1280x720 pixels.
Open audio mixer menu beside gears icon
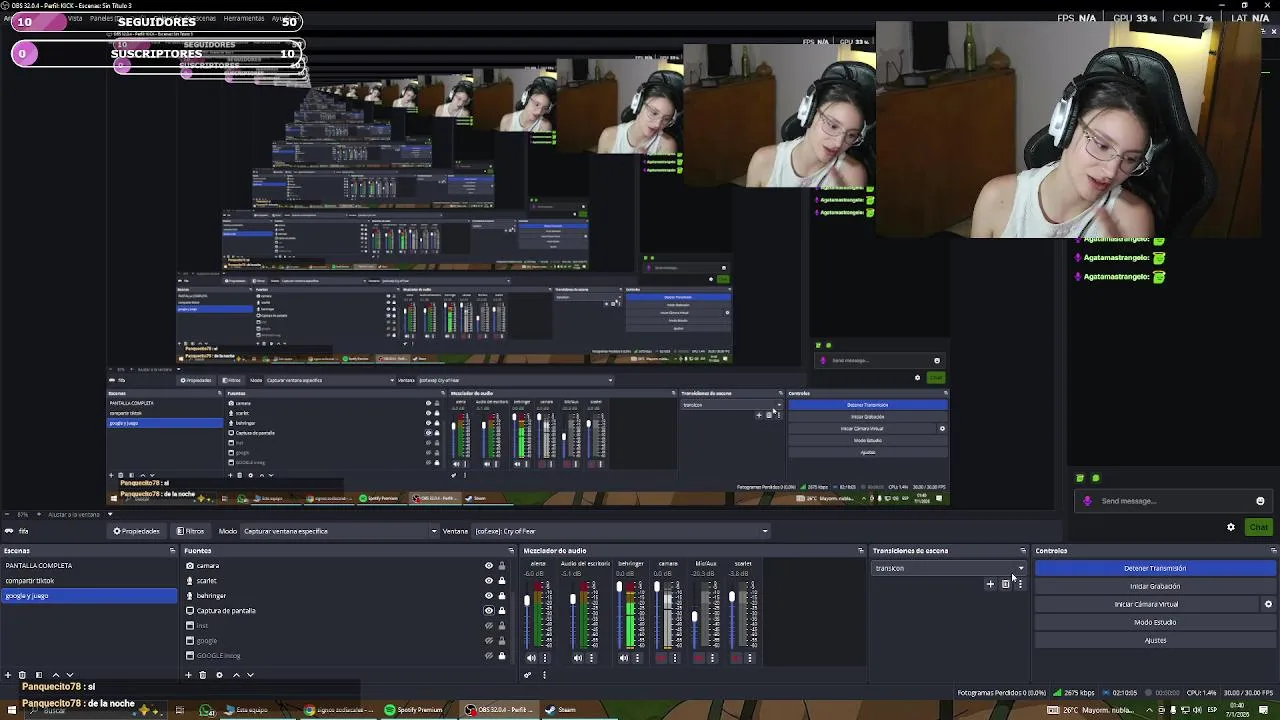pyautogui.click(x=544, y=675)
